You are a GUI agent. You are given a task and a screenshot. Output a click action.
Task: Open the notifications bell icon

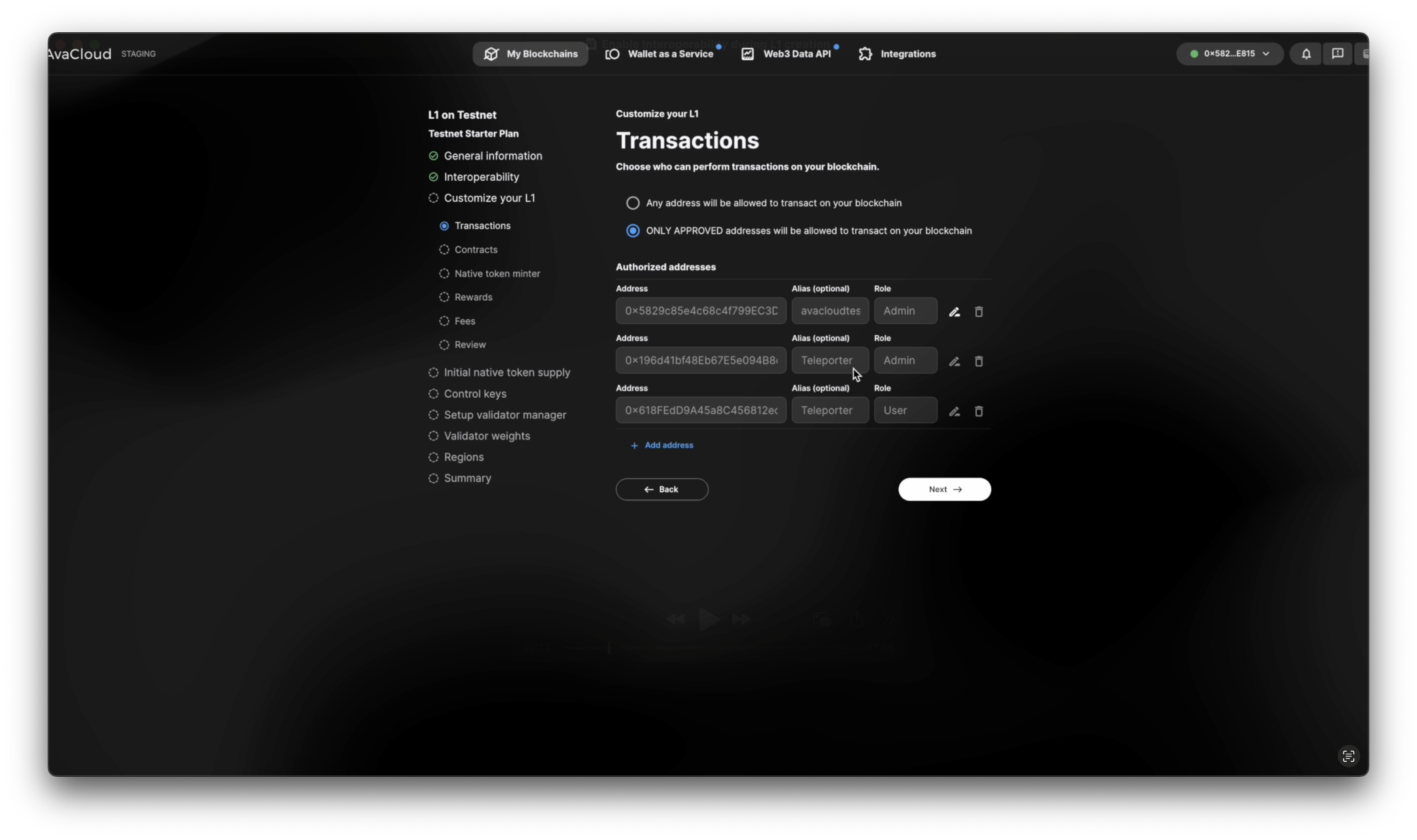point(1306,54)
